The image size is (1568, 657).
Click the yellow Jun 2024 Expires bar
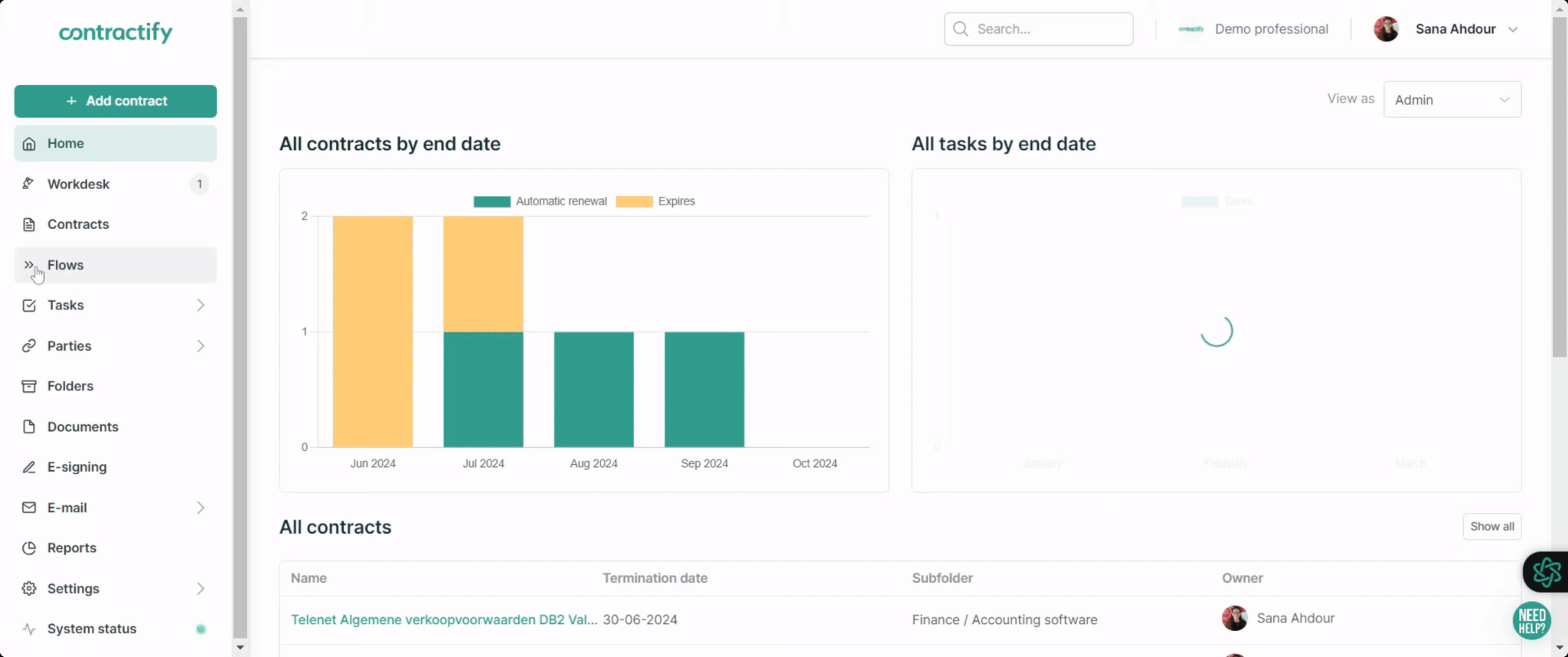coord(373,331)
